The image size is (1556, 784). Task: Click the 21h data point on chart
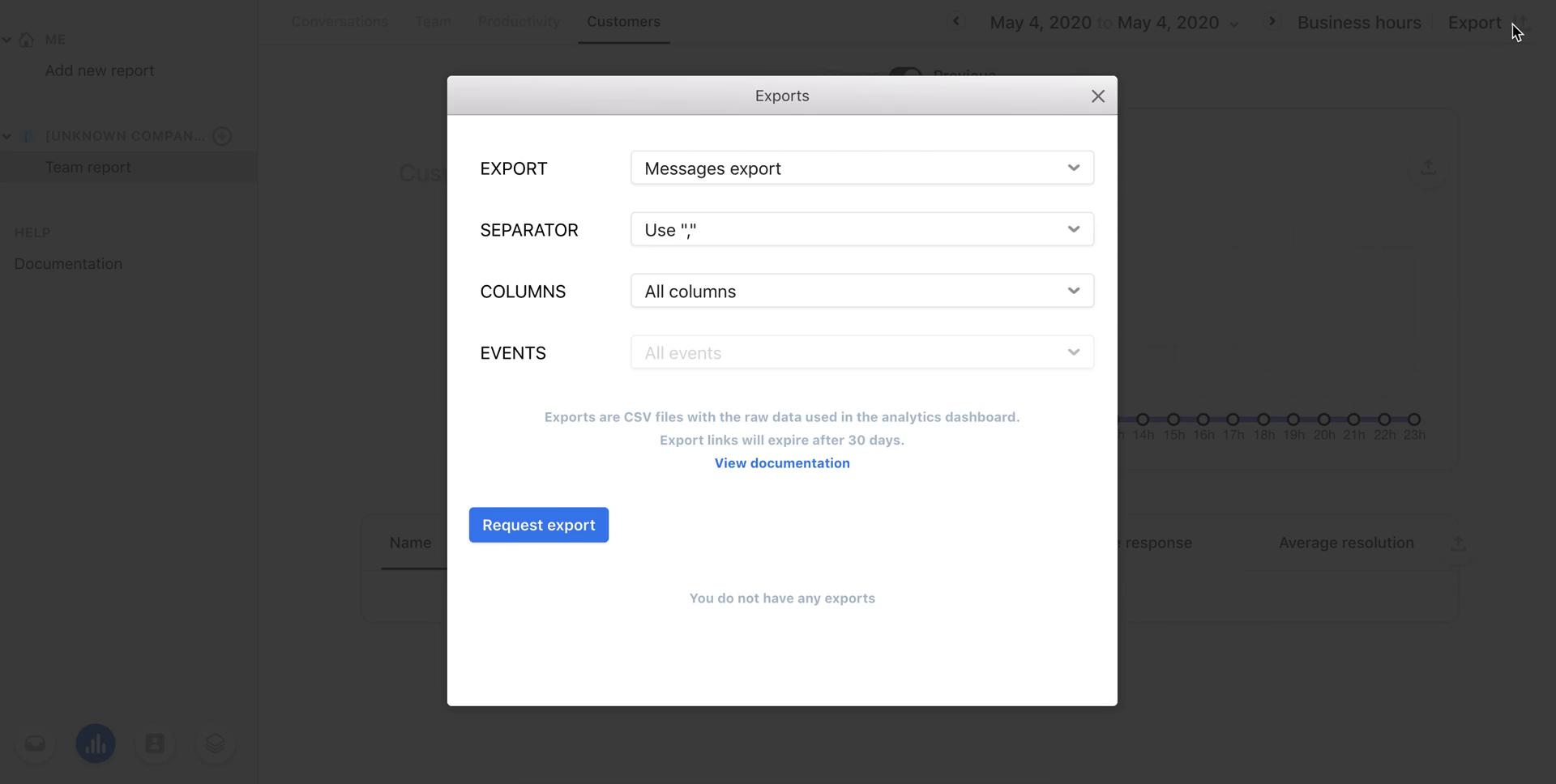1353,420
